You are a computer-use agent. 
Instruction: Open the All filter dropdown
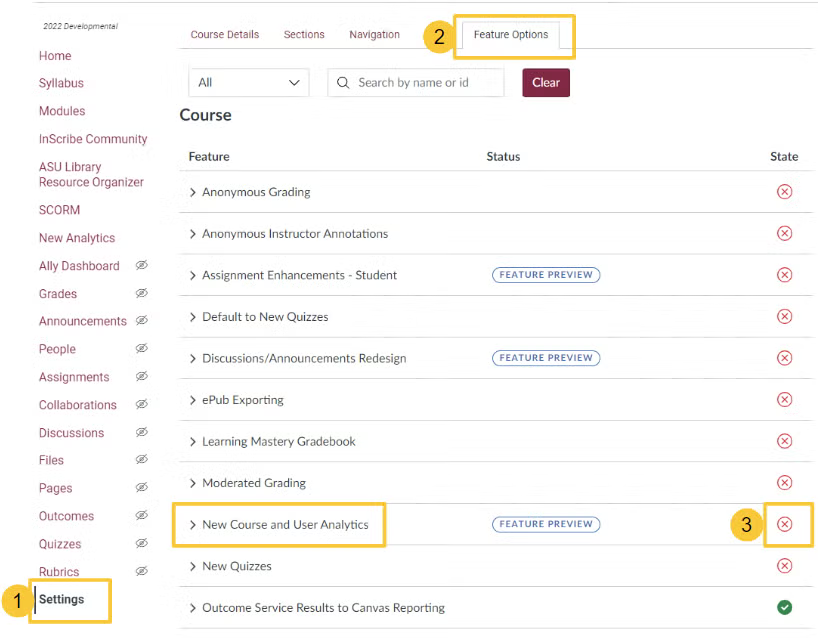point(248,82)
